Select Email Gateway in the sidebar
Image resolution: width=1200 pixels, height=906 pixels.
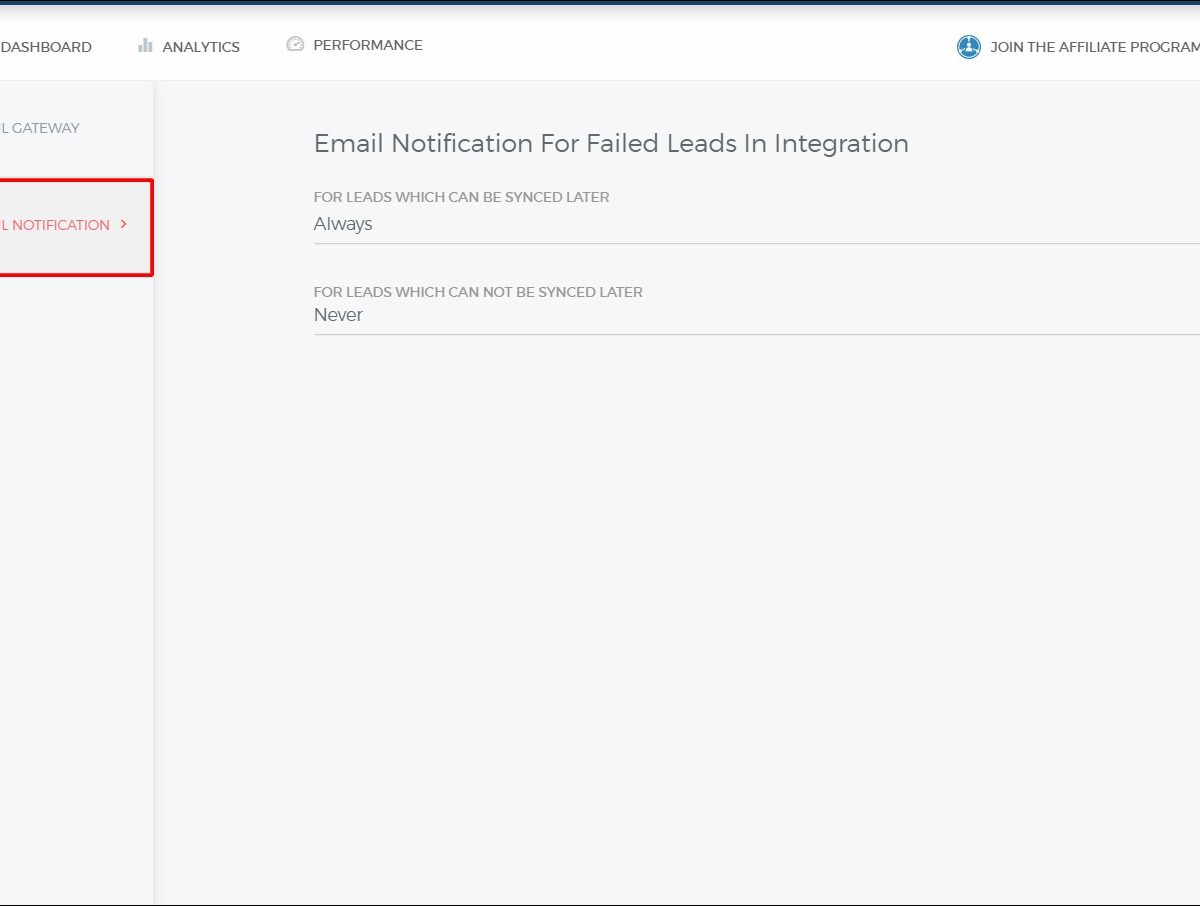coord(40,128)
